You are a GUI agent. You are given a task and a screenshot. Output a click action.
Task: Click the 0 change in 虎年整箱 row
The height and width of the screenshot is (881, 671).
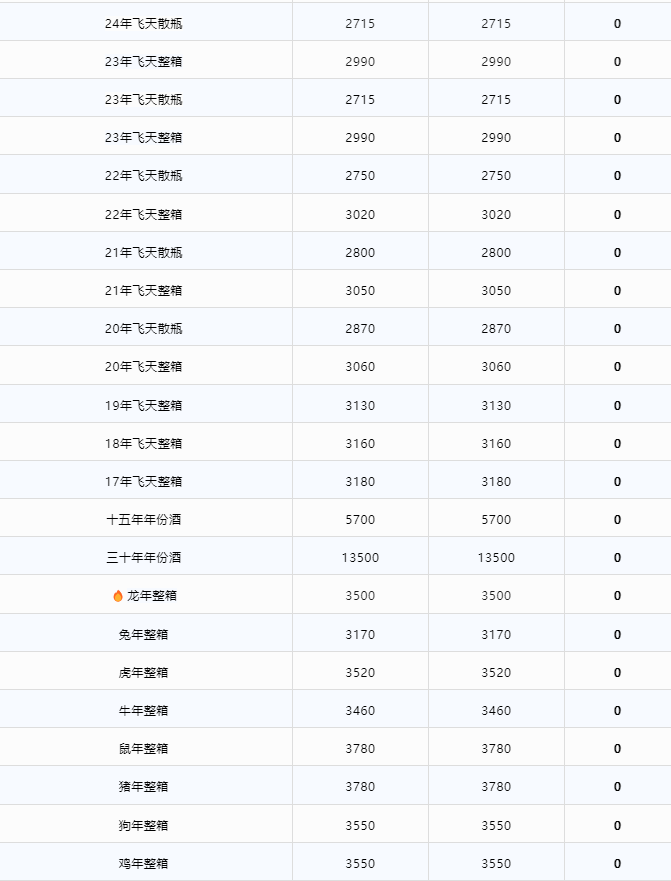click(618, 673)
